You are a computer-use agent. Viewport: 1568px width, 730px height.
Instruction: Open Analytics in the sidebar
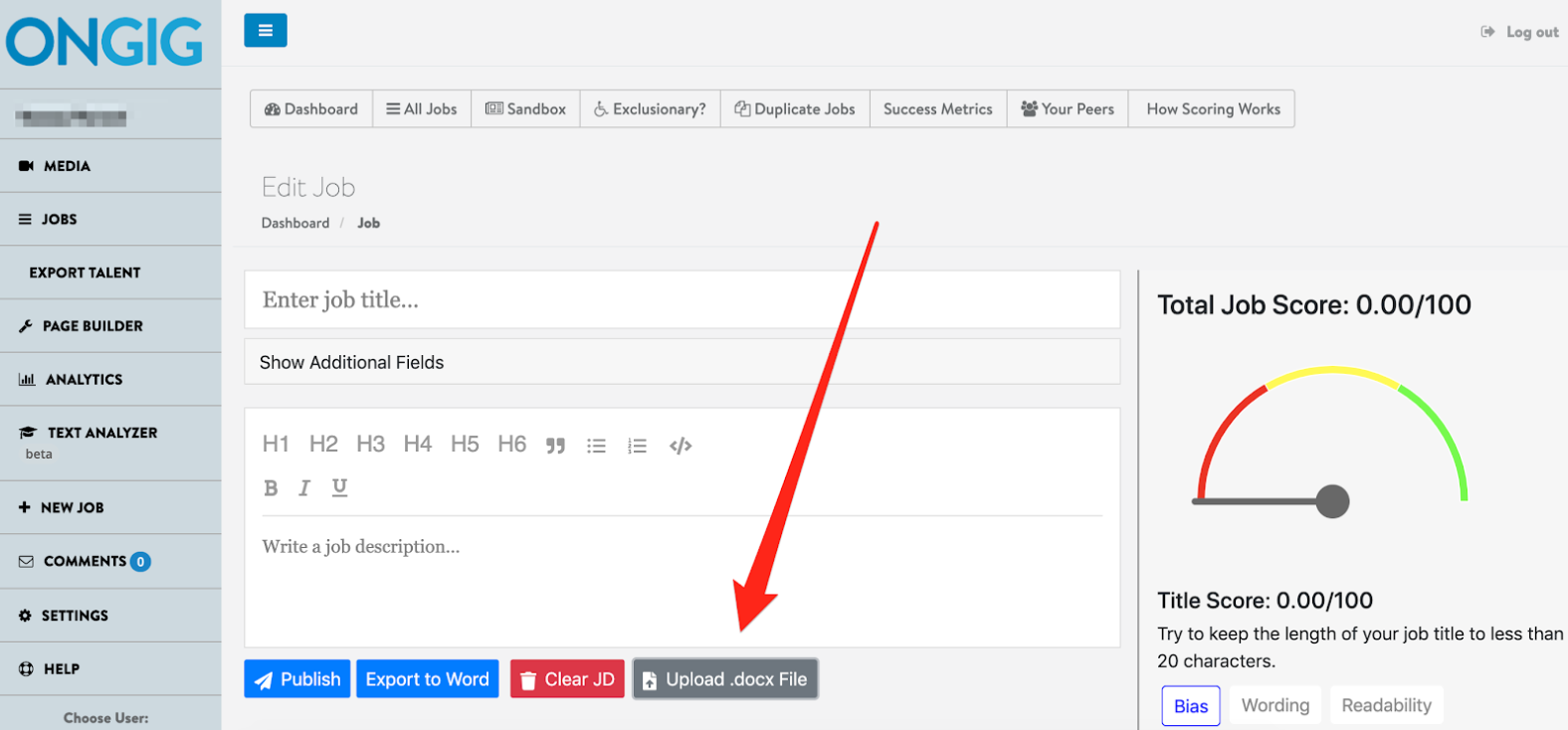point(110,379)
